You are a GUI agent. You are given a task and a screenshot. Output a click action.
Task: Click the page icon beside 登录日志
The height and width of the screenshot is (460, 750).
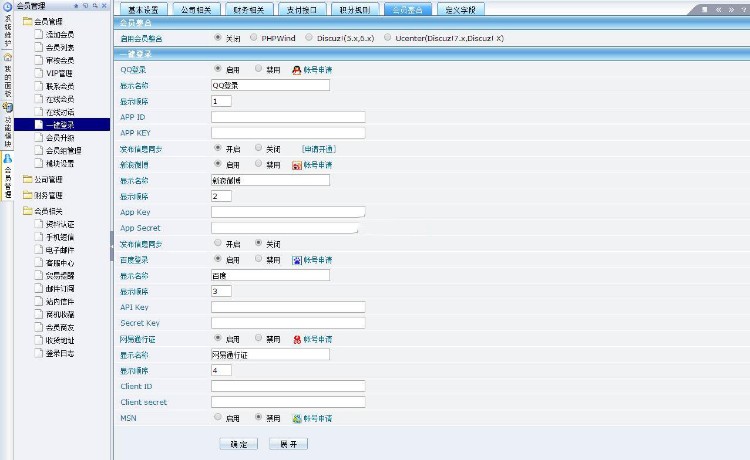(39, 353)
